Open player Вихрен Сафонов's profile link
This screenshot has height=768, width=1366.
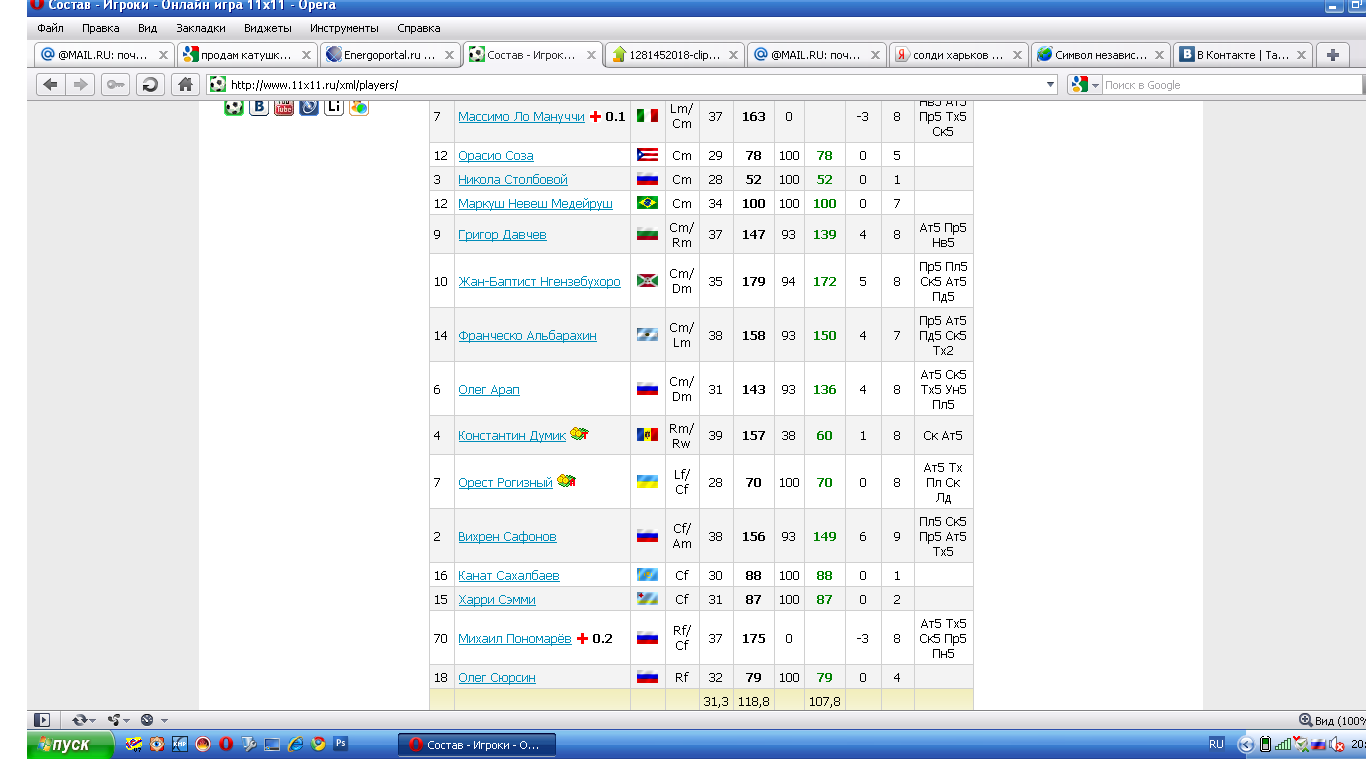click(507, 537)
